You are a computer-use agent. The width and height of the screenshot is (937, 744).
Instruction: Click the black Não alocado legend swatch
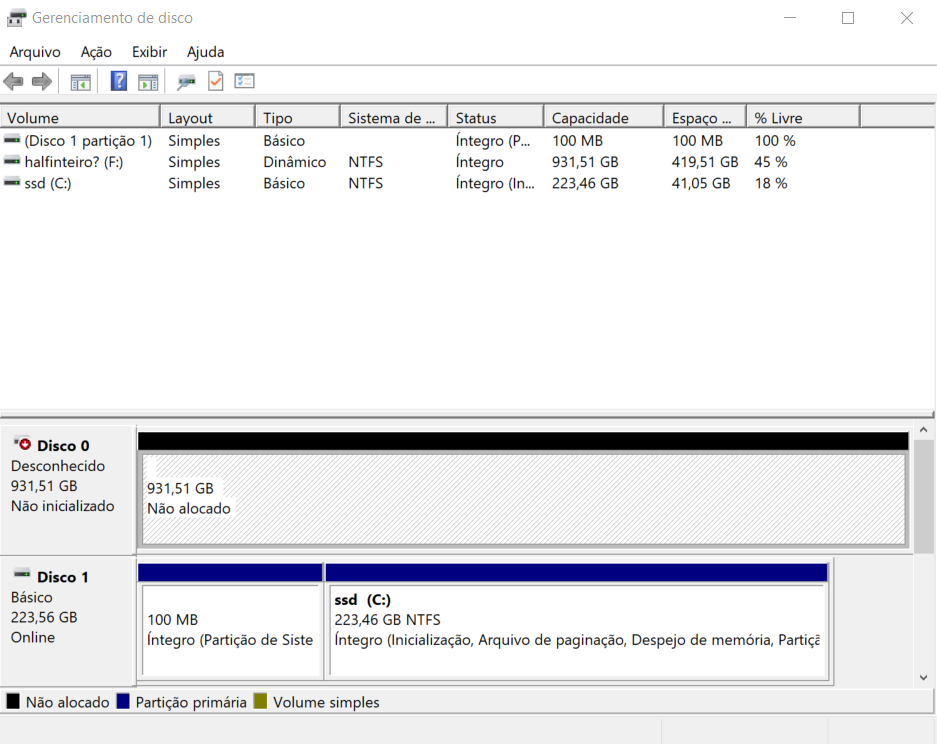click(x=13, y=701)
